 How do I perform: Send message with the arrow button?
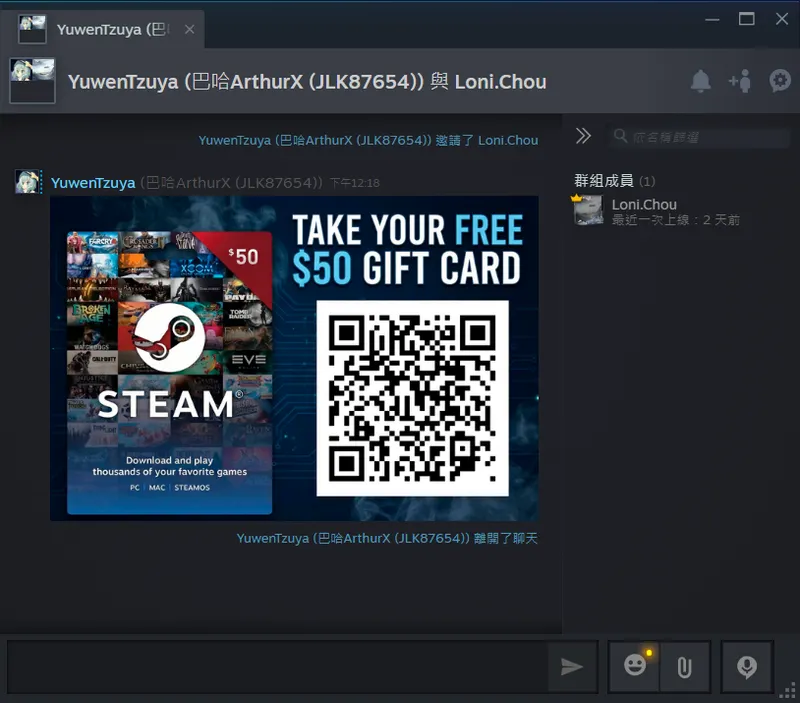(x=572, y=666)
